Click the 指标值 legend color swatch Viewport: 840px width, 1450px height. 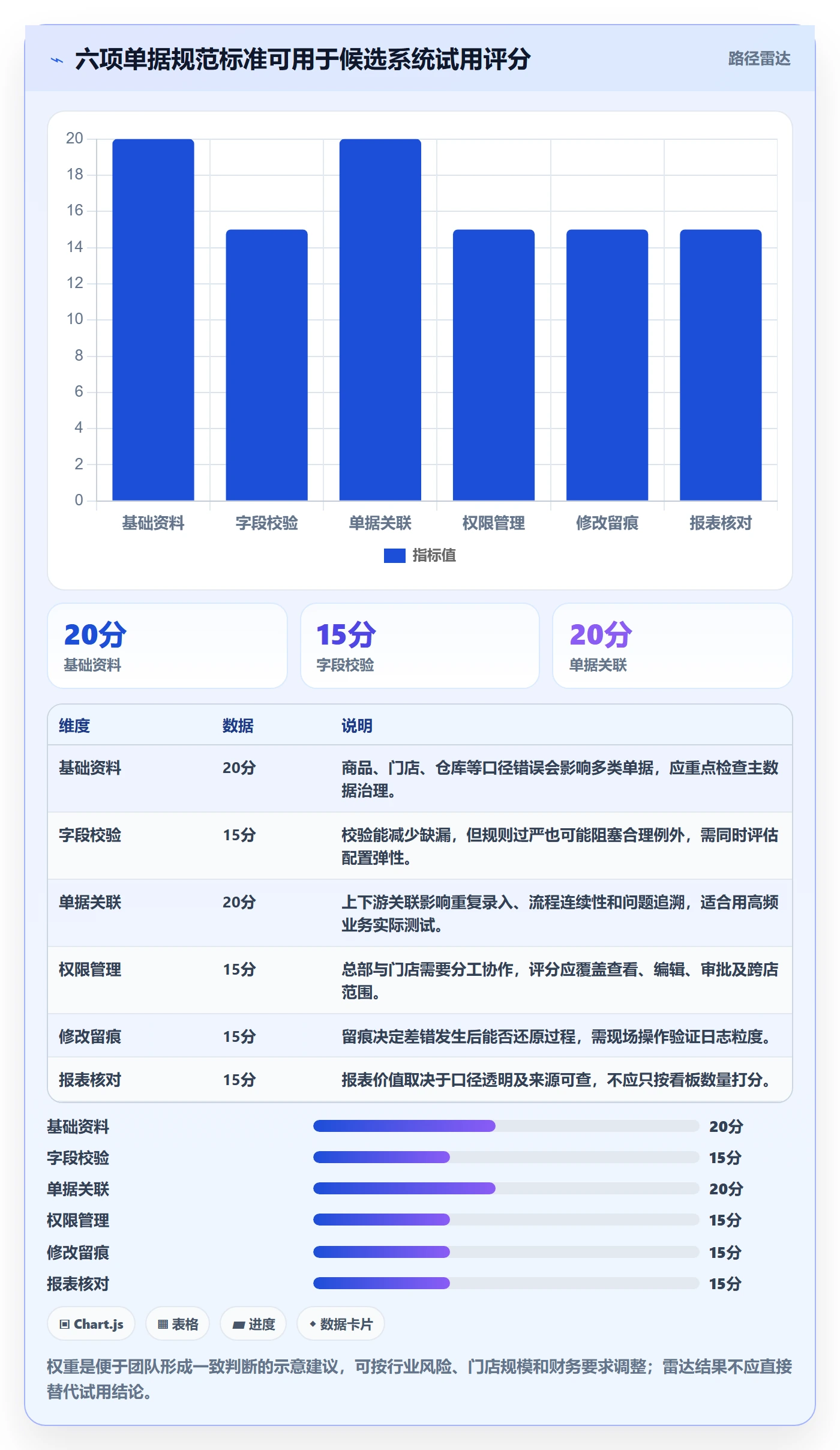pos(394,556)
